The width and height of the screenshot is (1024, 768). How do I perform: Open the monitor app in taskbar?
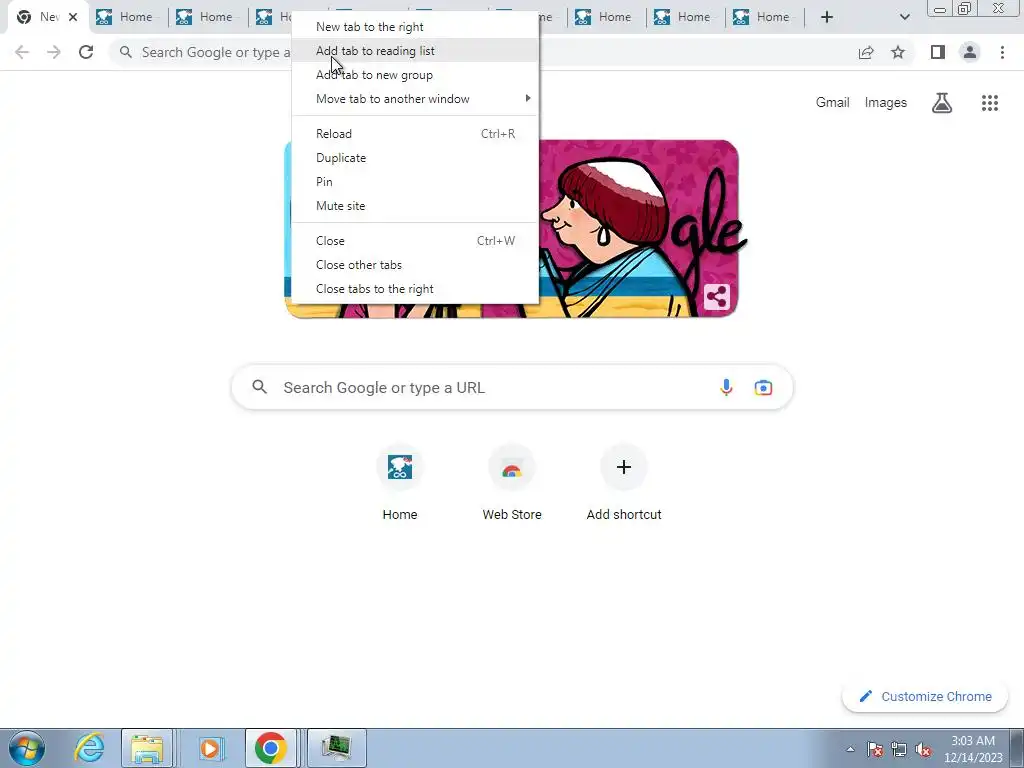[x=336, y=748]
